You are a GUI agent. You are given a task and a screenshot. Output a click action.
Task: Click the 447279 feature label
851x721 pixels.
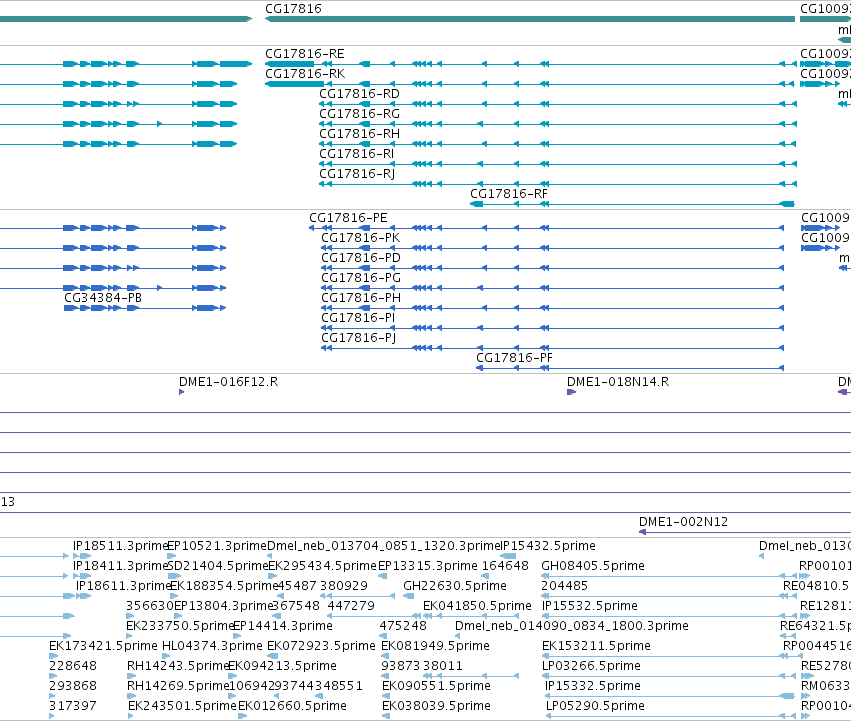(351, 606)
